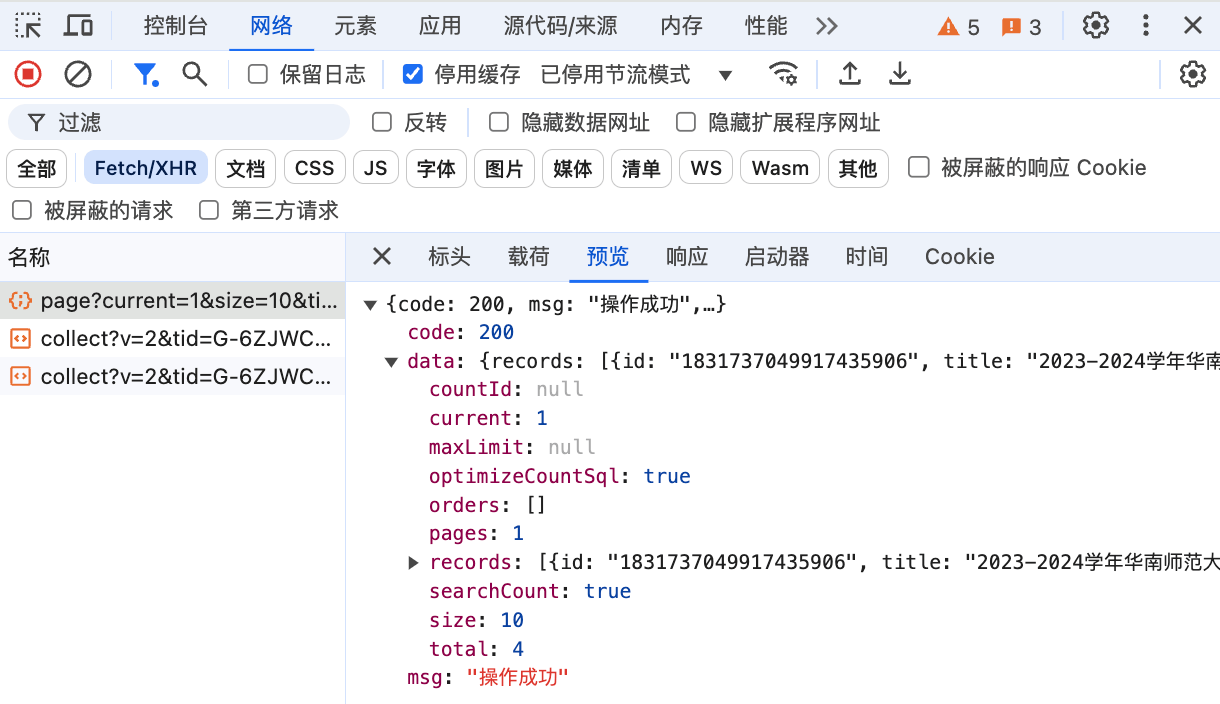Activate the inspect element picker icon
1220x704 pixels.
pos(29,25)
